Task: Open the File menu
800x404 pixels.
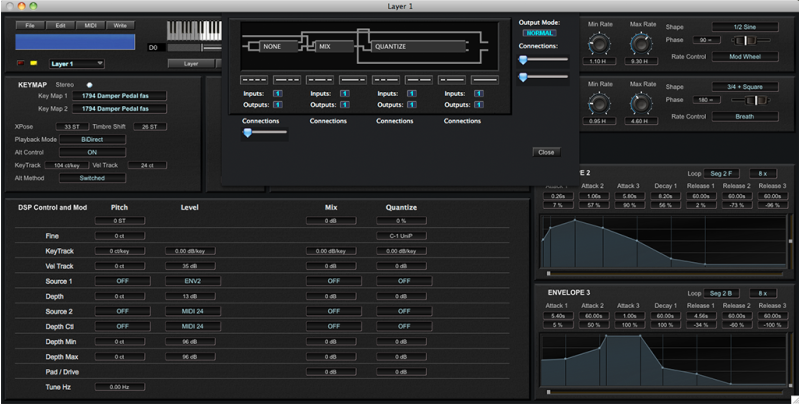Action: tap(30, 23)
